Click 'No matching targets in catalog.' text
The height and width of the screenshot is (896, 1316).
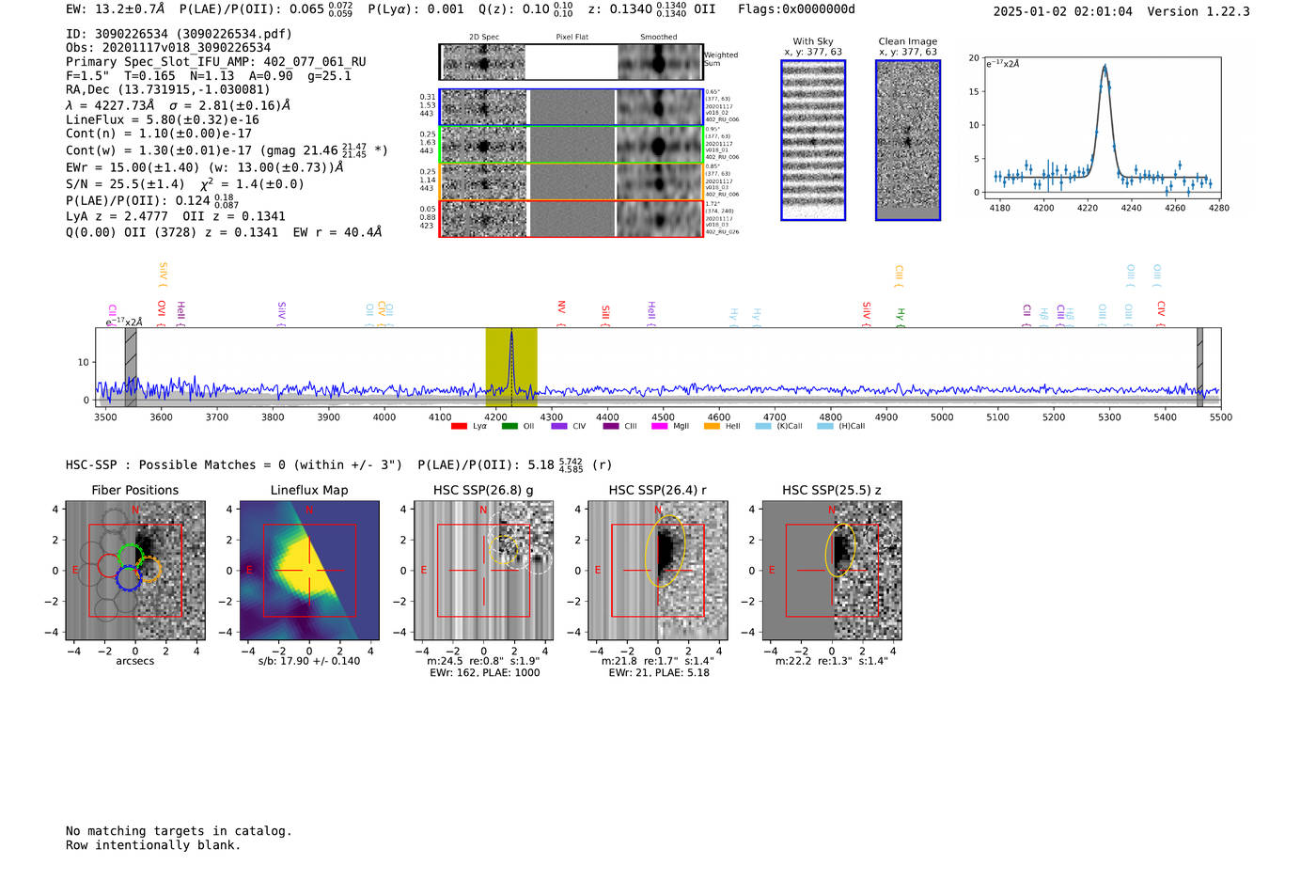(x=179, y=831)
